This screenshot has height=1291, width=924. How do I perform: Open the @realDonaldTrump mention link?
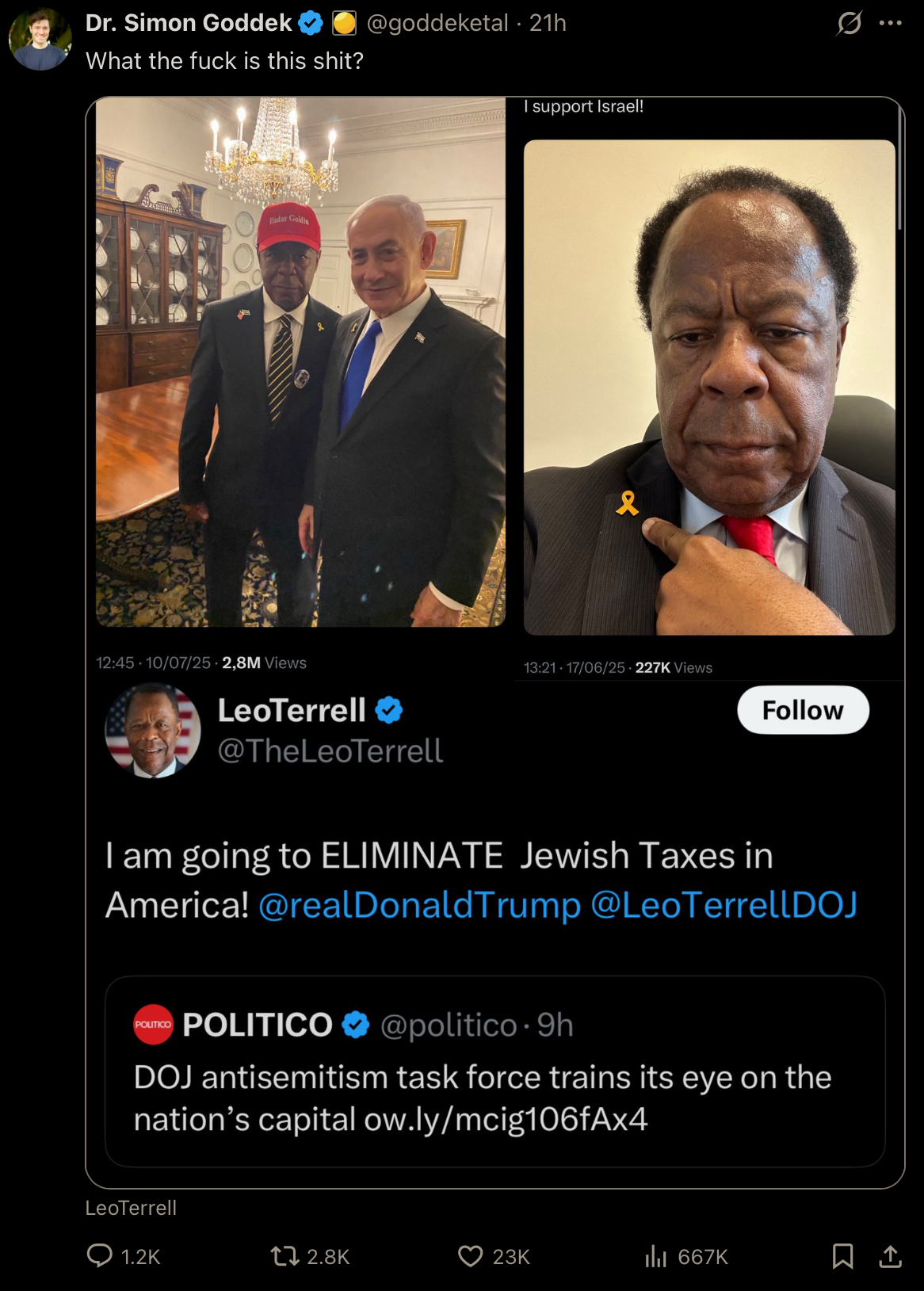(x=420, y=904)
